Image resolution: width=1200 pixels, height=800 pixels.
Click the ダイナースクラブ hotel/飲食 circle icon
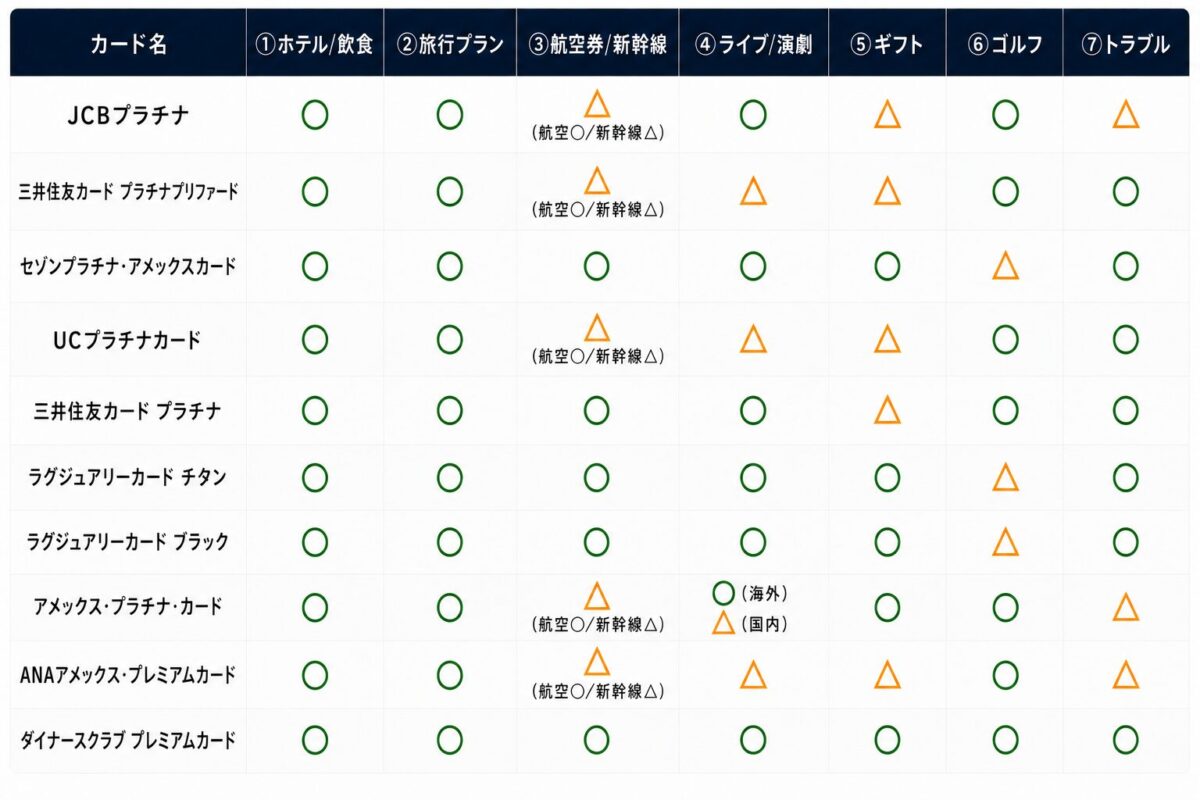point(315,740)
